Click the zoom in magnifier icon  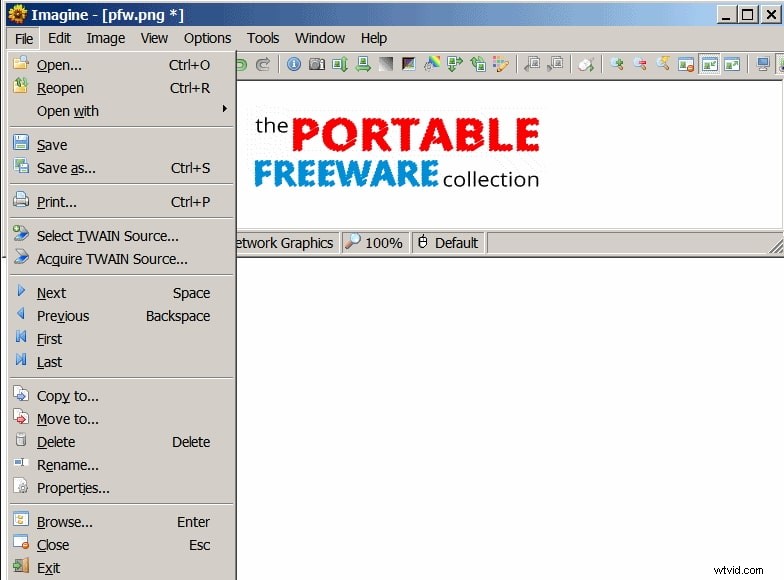tap(617, 64)
